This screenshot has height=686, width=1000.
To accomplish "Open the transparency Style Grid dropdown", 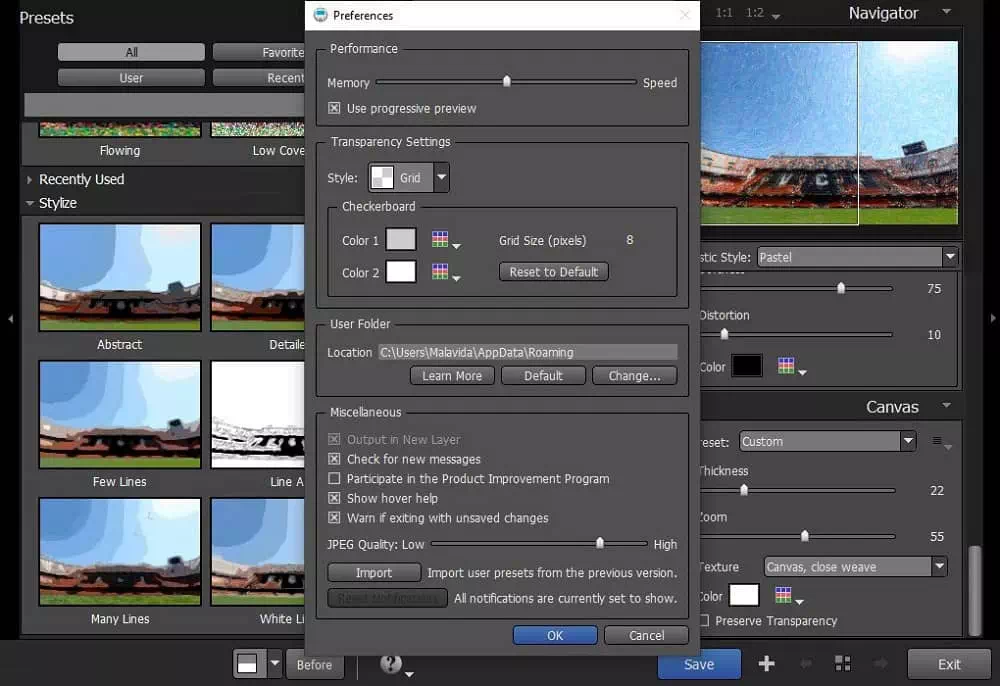I will coord(409,177).
